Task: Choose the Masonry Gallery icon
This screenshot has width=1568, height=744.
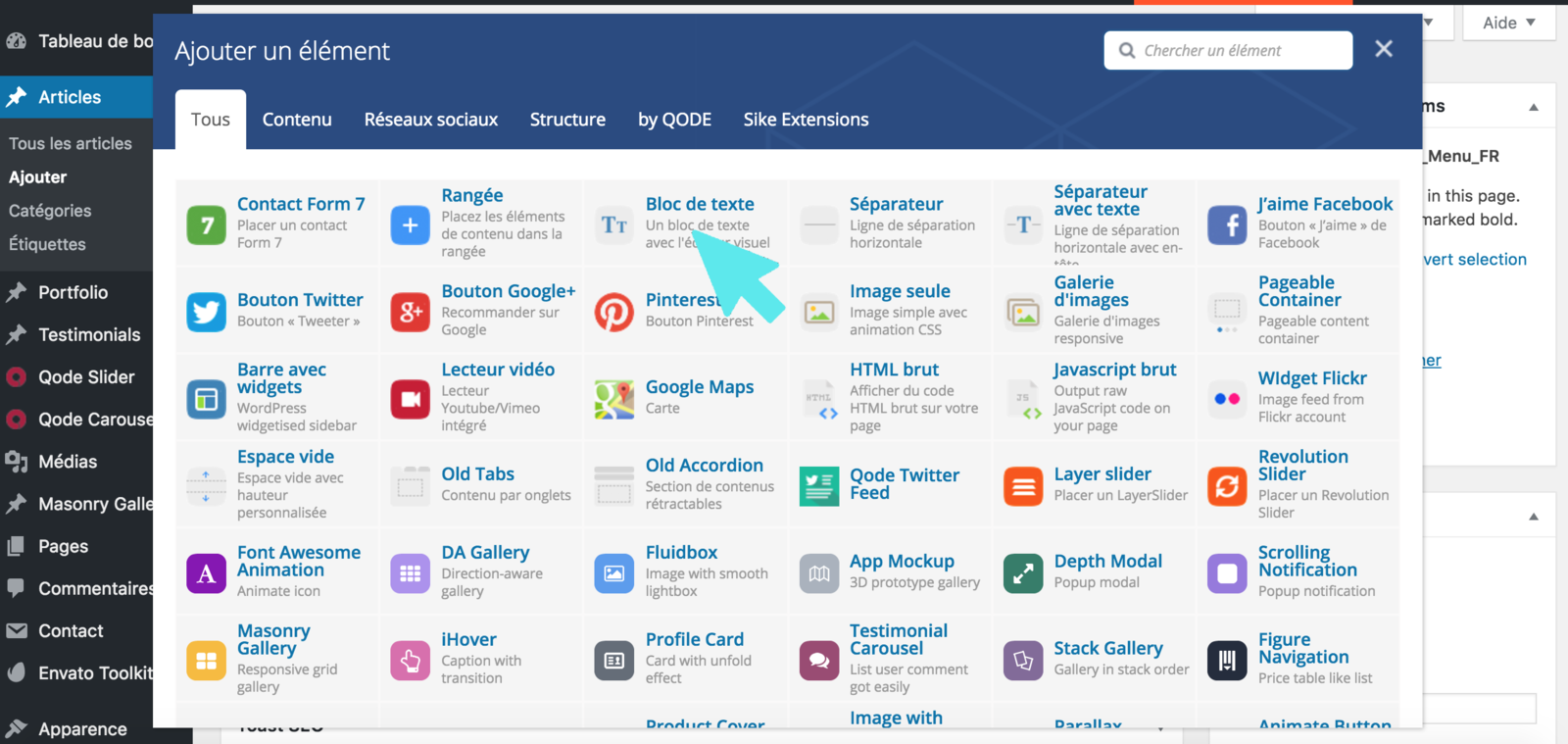Action: [x=207, y=661]
